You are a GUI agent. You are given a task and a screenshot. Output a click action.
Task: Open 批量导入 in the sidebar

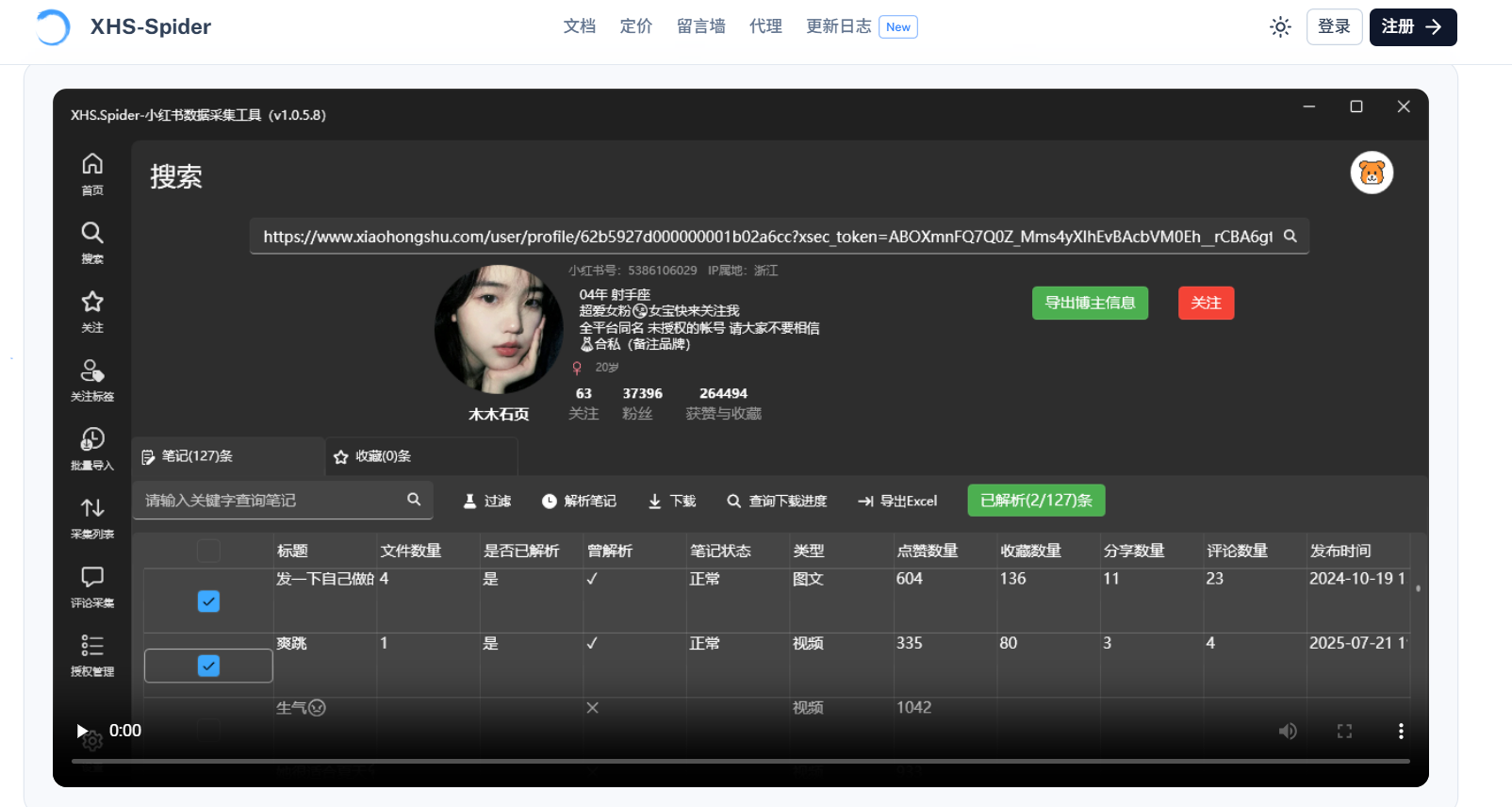[x=92, y=450]
